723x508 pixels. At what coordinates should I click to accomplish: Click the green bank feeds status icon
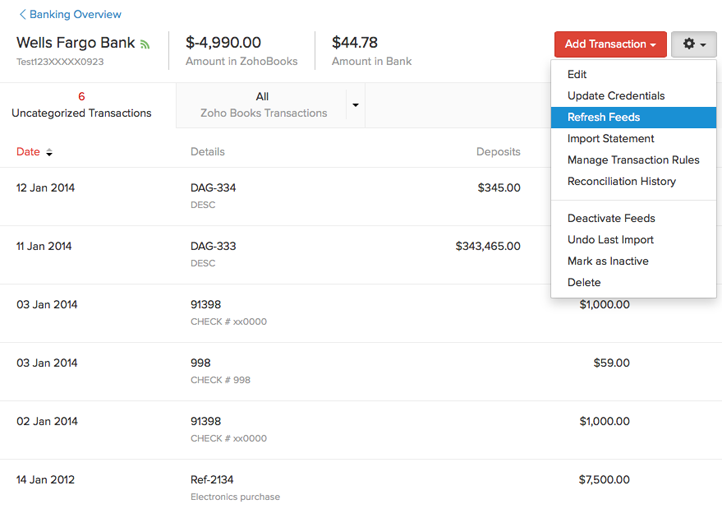pos(145,44)
